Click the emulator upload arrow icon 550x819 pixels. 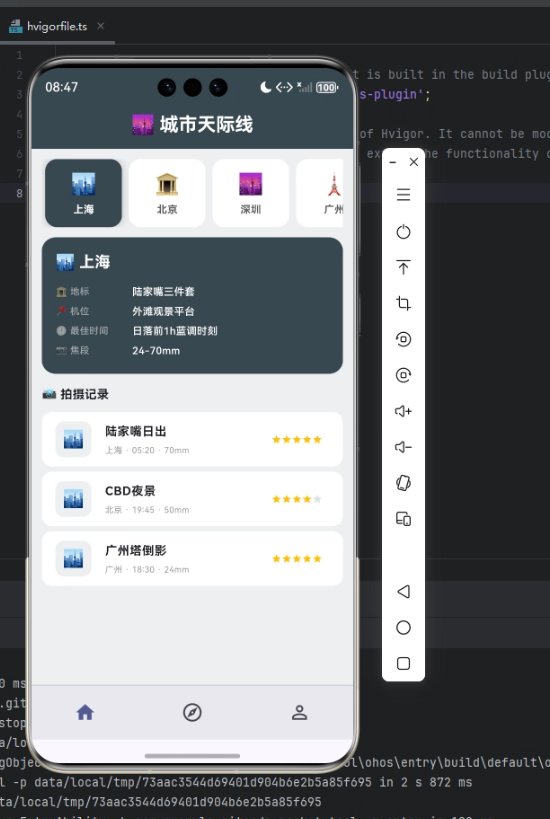point(403,267)
